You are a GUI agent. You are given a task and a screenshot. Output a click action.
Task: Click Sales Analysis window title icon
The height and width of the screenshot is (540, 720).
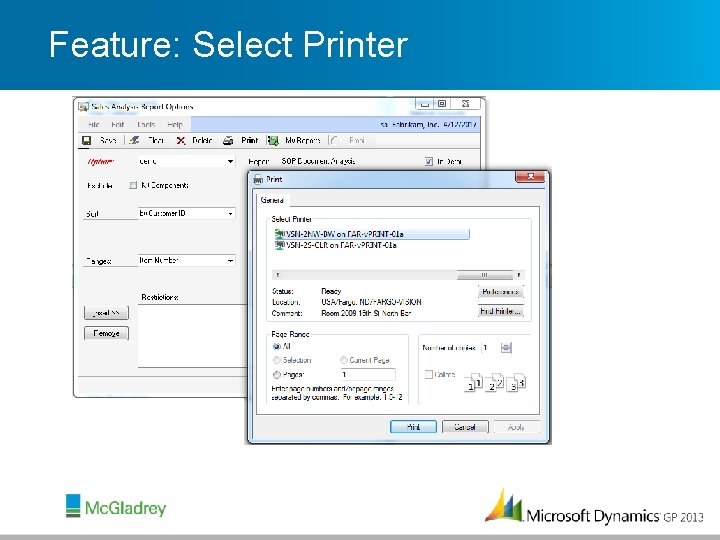[x=83, y=107]
